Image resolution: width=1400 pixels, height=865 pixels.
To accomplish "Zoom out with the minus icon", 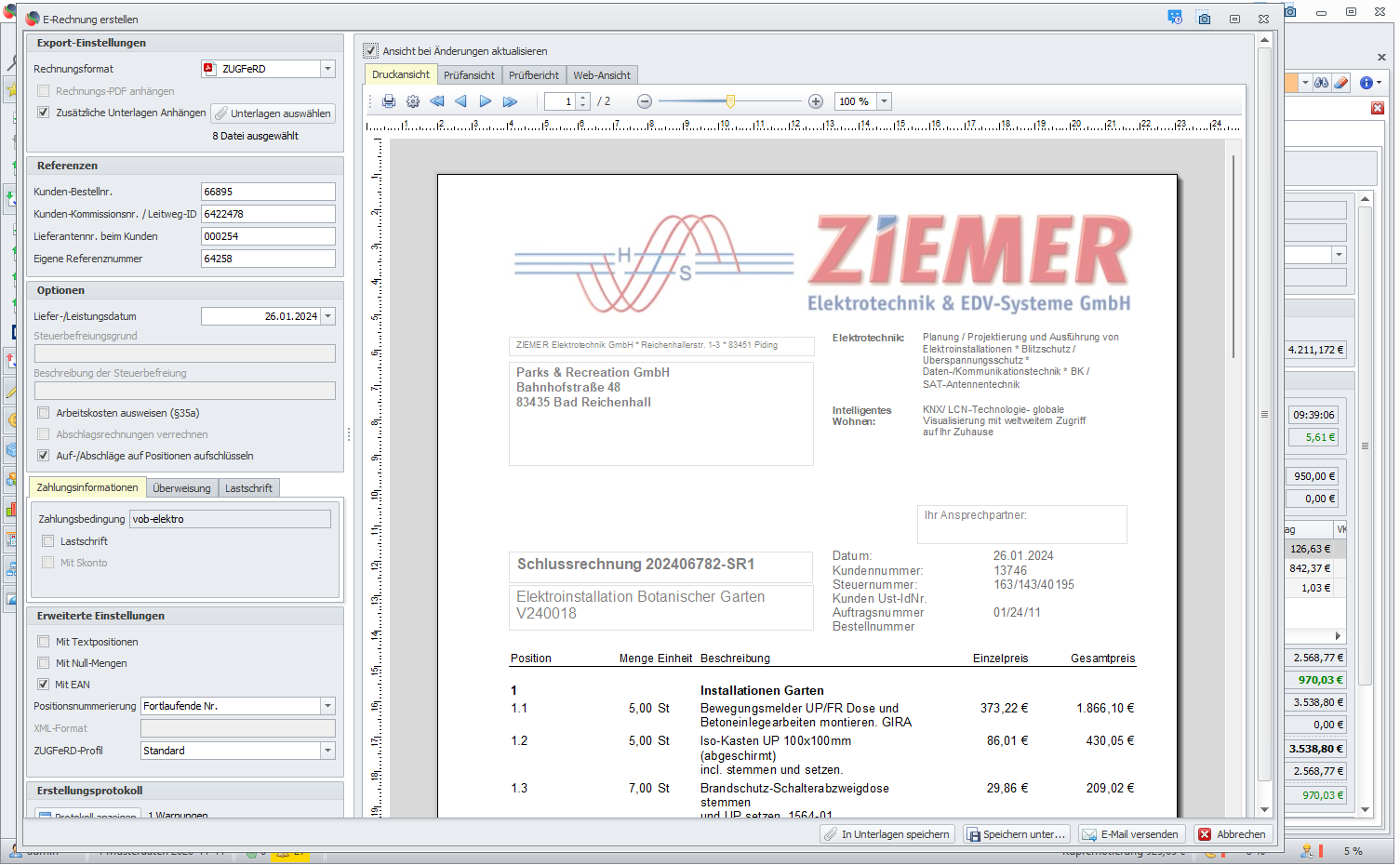I will click(x=644, y=101).
